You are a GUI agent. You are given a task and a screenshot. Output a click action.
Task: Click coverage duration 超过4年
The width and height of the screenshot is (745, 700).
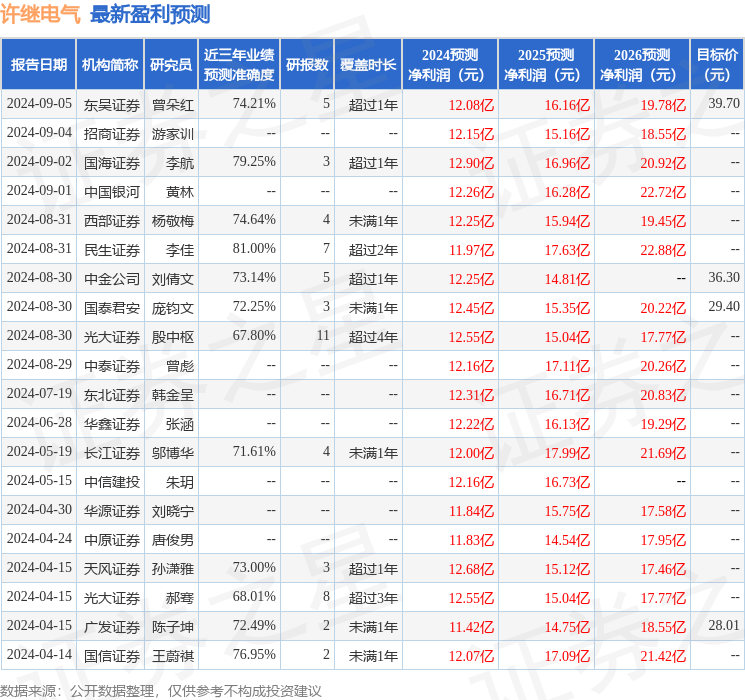[373, 337]
